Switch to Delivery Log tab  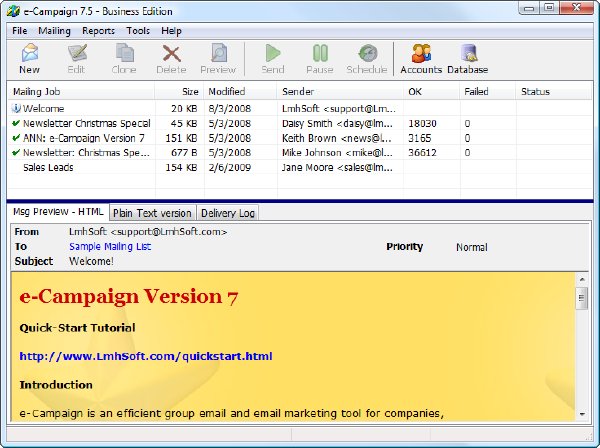click(x=228, y=213)
